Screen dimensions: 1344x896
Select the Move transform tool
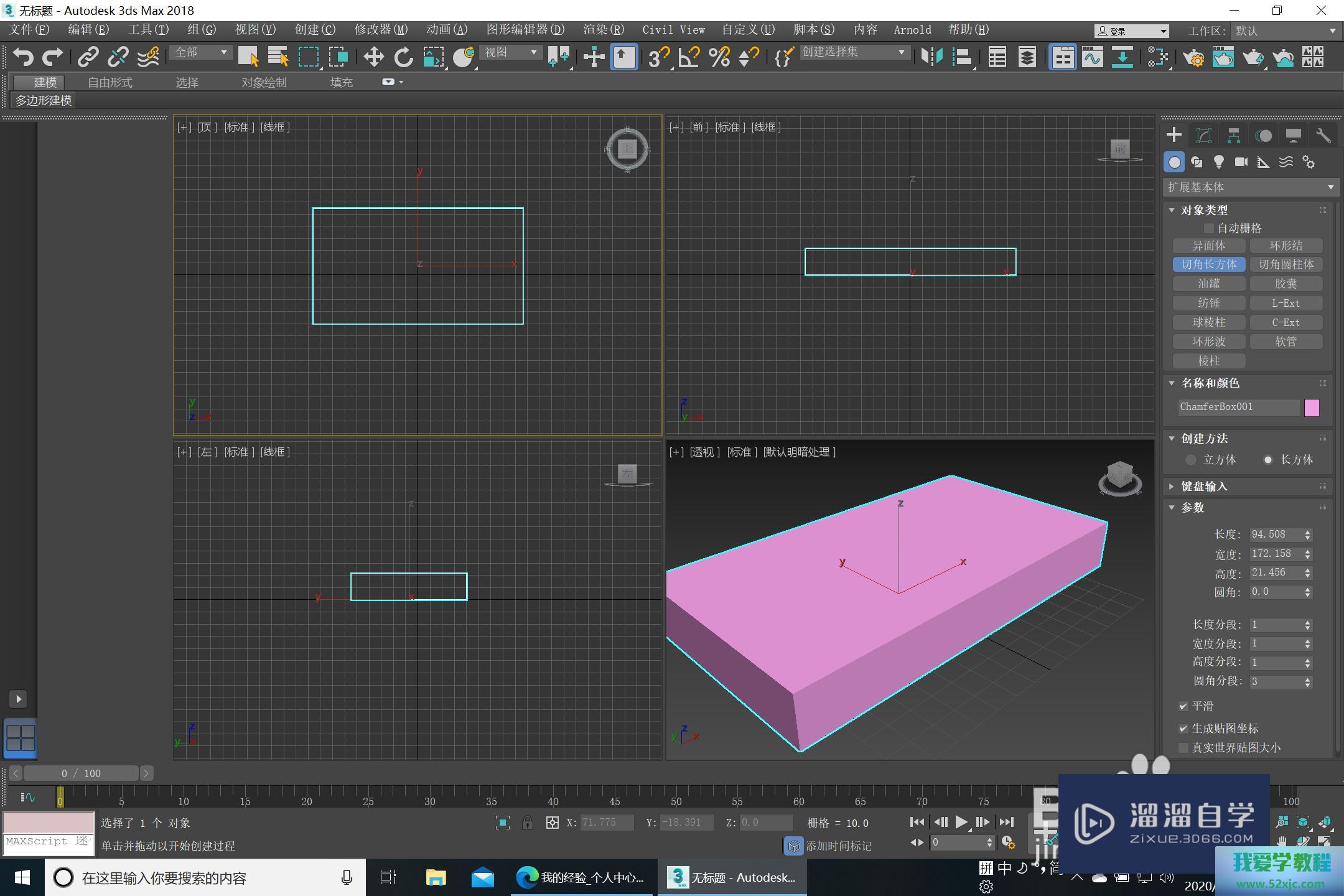tap(373, 57)
